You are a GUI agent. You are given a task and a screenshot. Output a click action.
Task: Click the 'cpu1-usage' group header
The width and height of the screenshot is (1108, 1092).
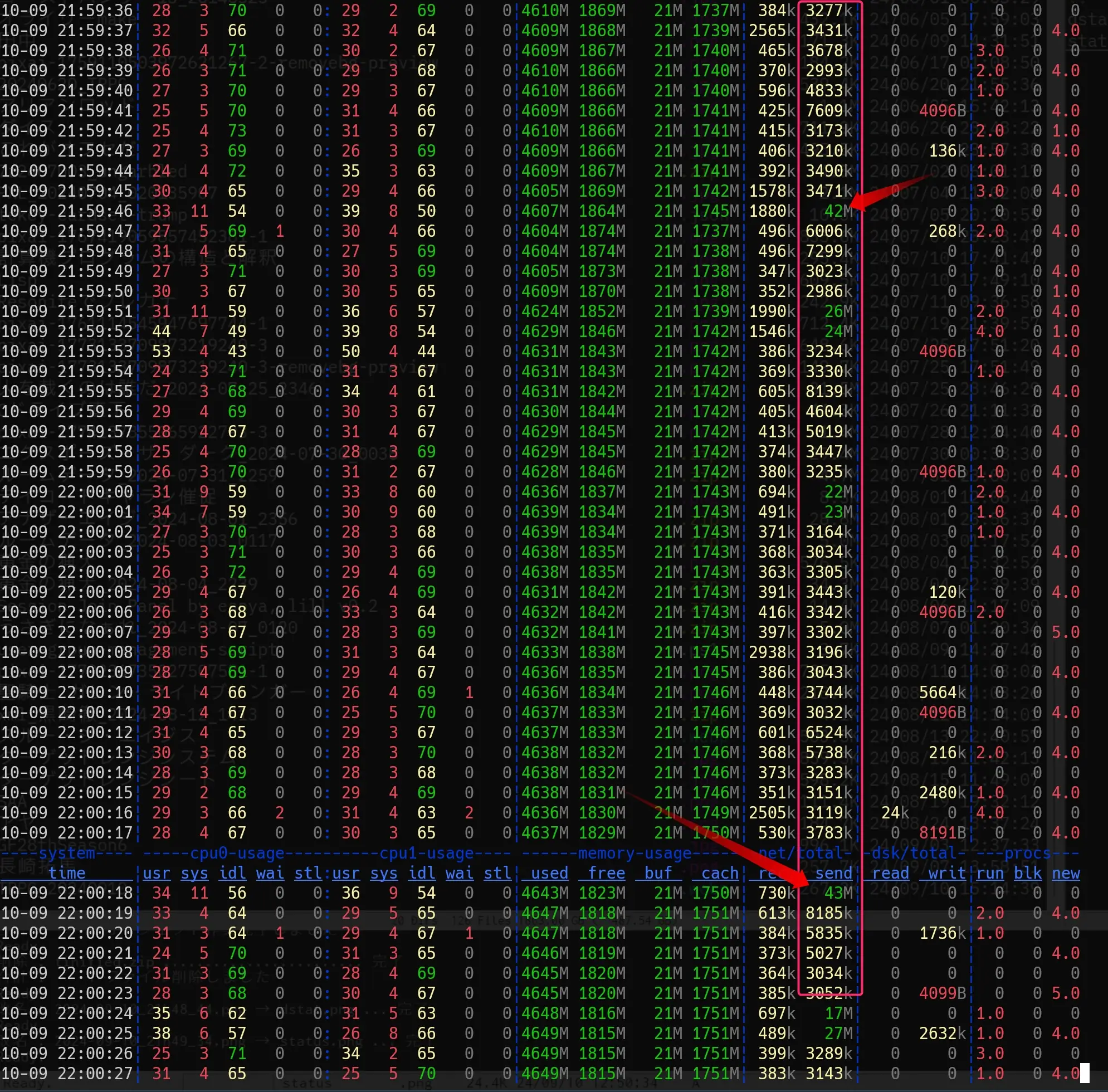[x=426, y=853]
